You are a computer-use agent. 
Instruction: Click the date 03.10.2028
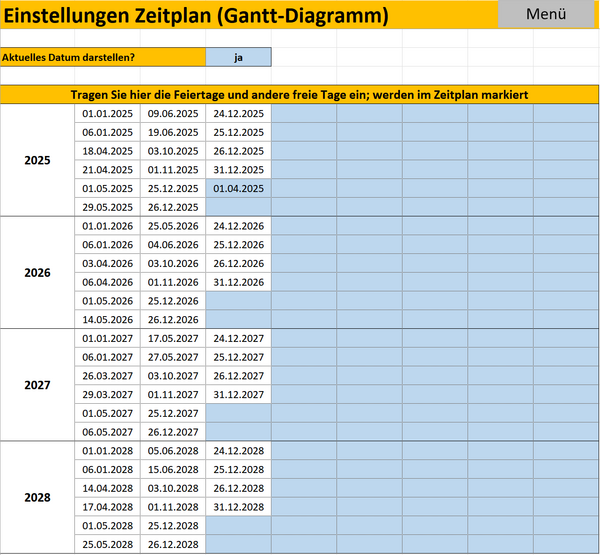(x=173, y=488)
